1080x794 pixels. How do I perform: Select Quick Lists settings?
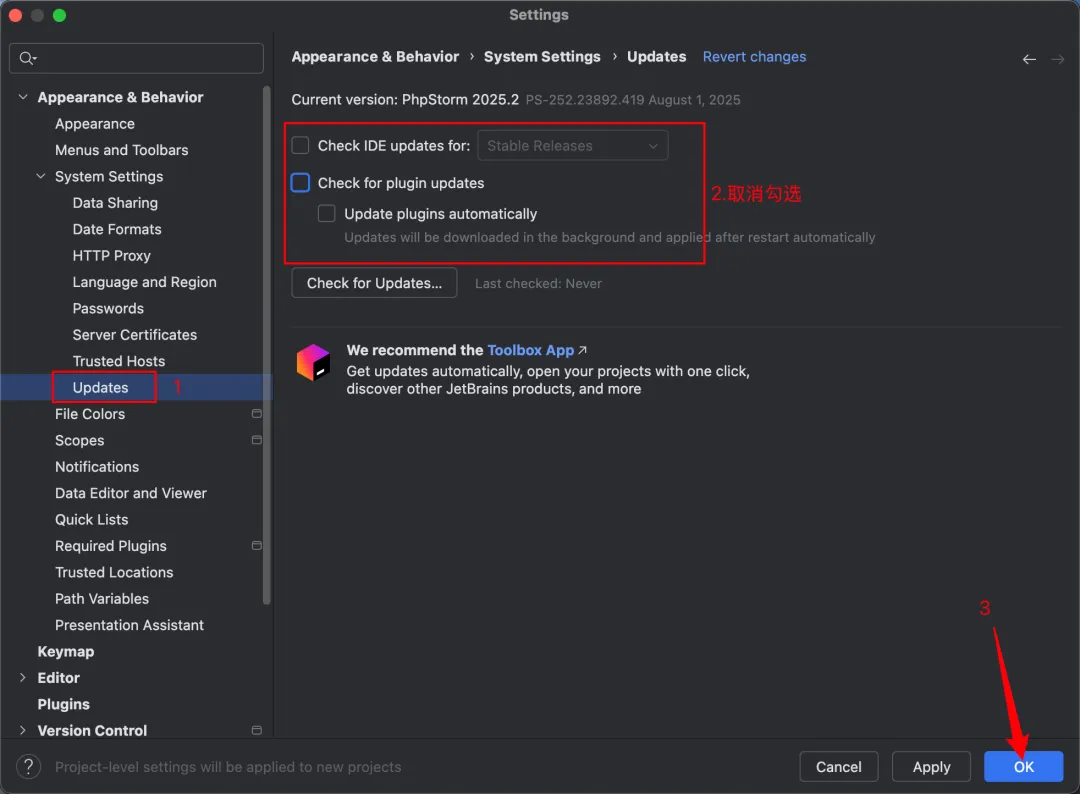coord(92,520)
